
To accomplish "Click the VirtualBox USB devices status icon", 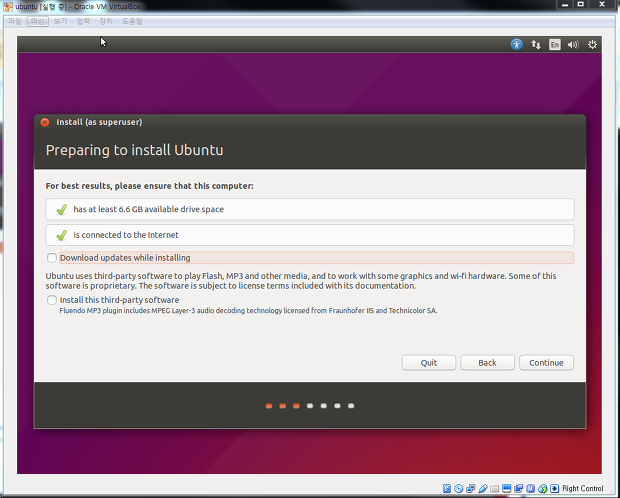I will pyautogui.click(x=483, y=489).
